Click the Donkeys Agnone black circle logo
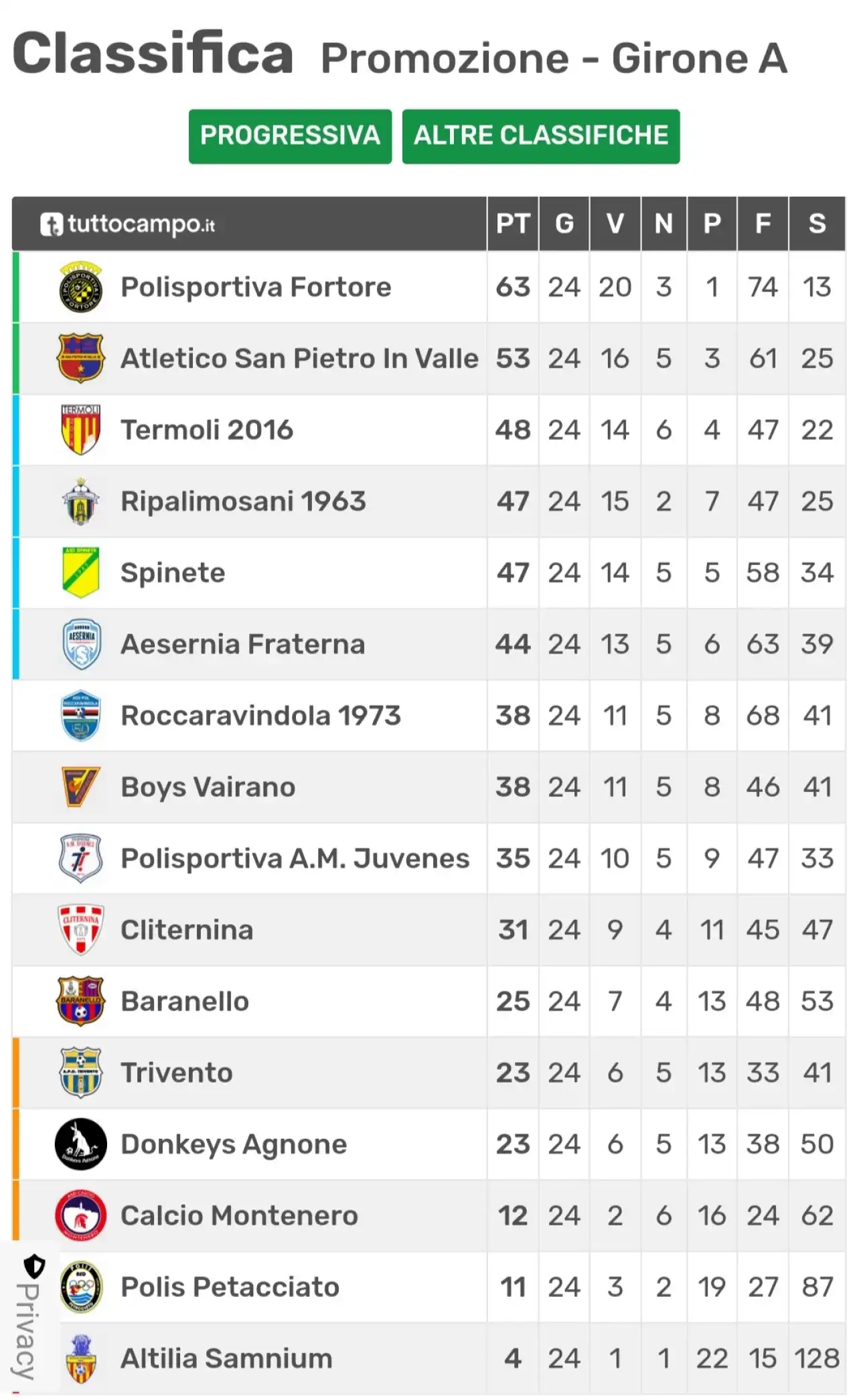Screen dimensions: 857x1400 80,1144
